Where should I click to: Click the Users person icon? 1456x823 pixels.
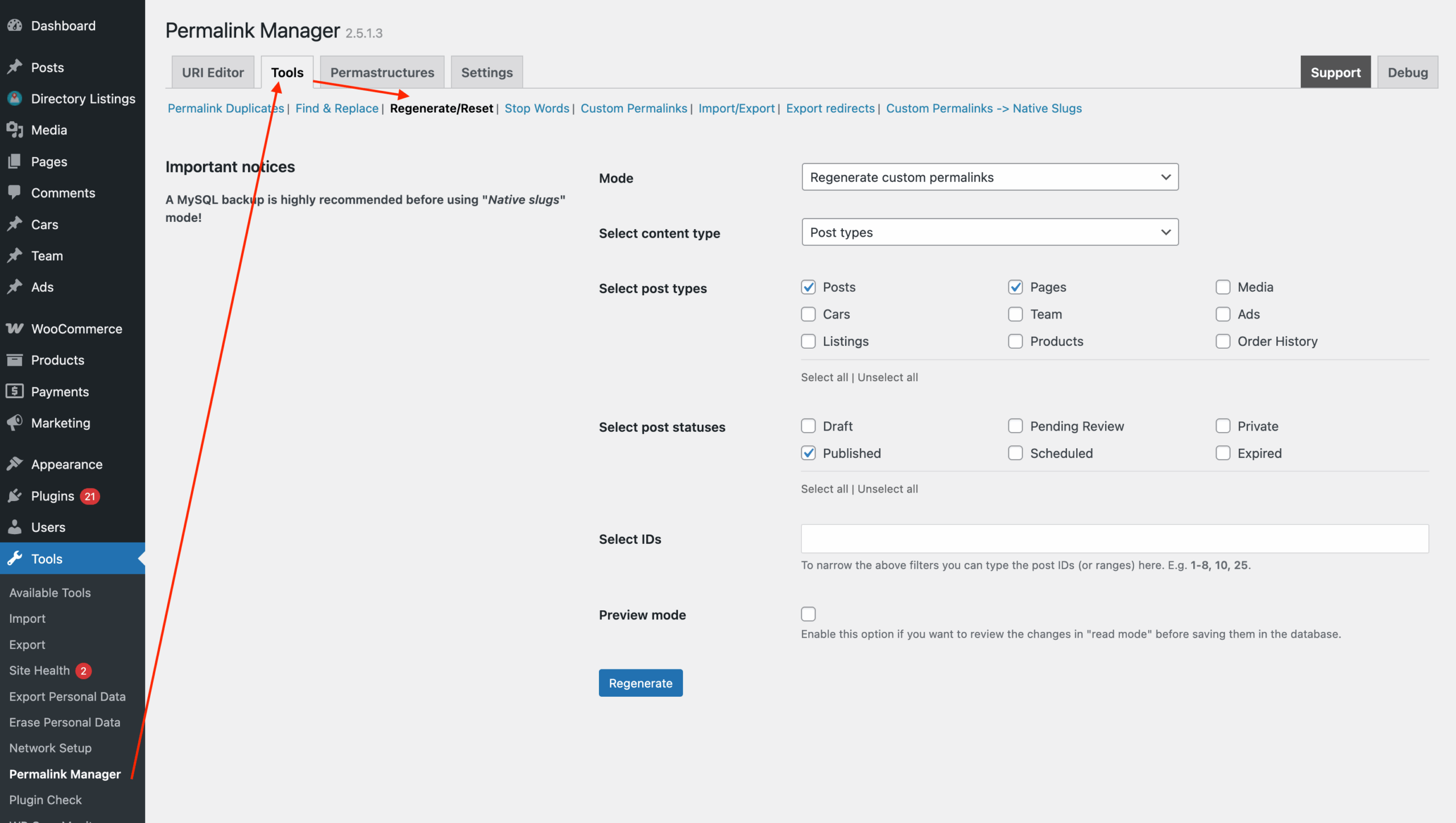click(15, 527)
